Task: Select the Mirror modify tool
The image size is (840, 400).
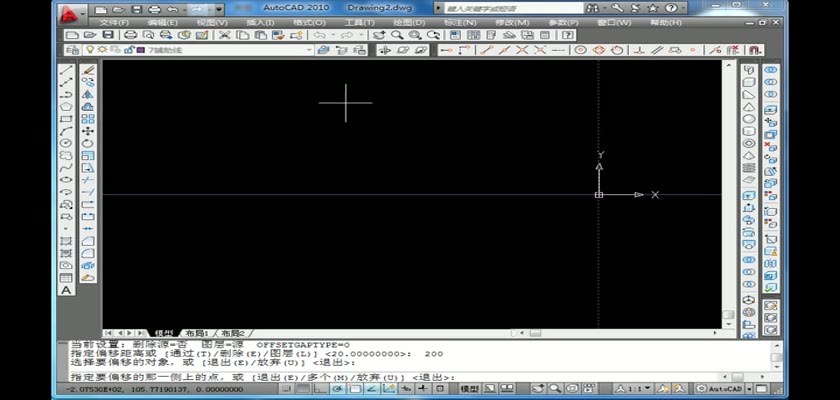Action: pyautogui.click(x=88, y=94)
